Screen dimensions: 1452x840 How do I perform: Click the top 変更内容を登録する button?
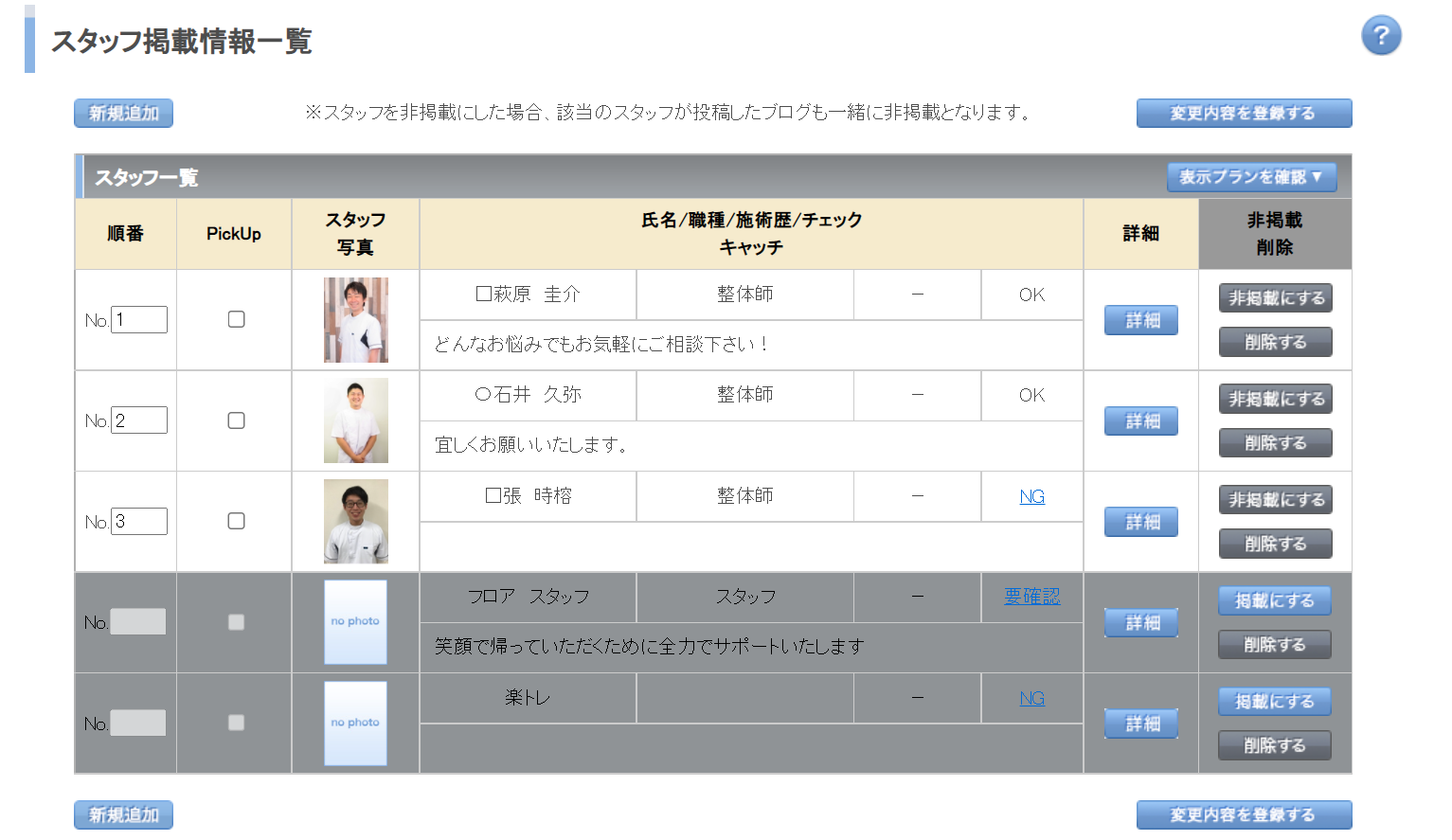click(1243, 113)
